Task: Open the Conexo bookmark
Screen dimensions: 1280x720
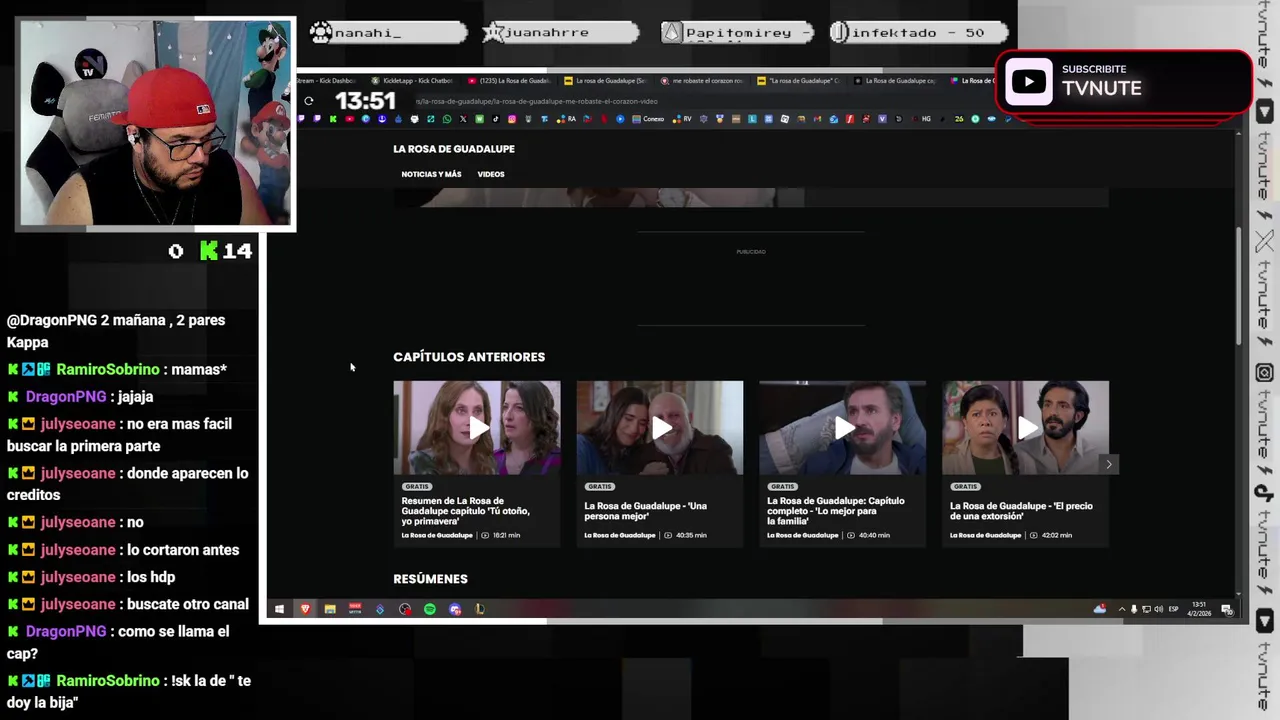Action: click(x=649, y=119)
